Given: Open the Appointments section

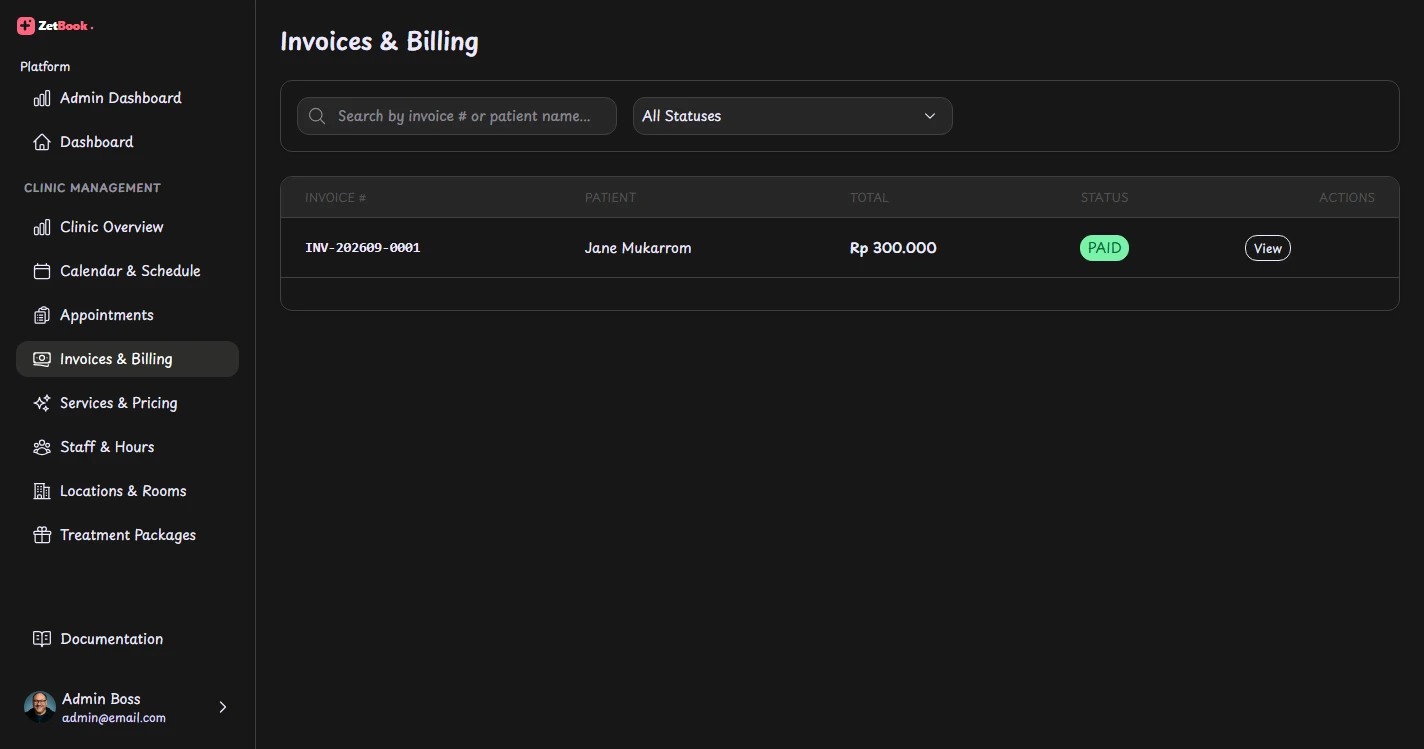Looking at the screenshot, I should point(127,315).
